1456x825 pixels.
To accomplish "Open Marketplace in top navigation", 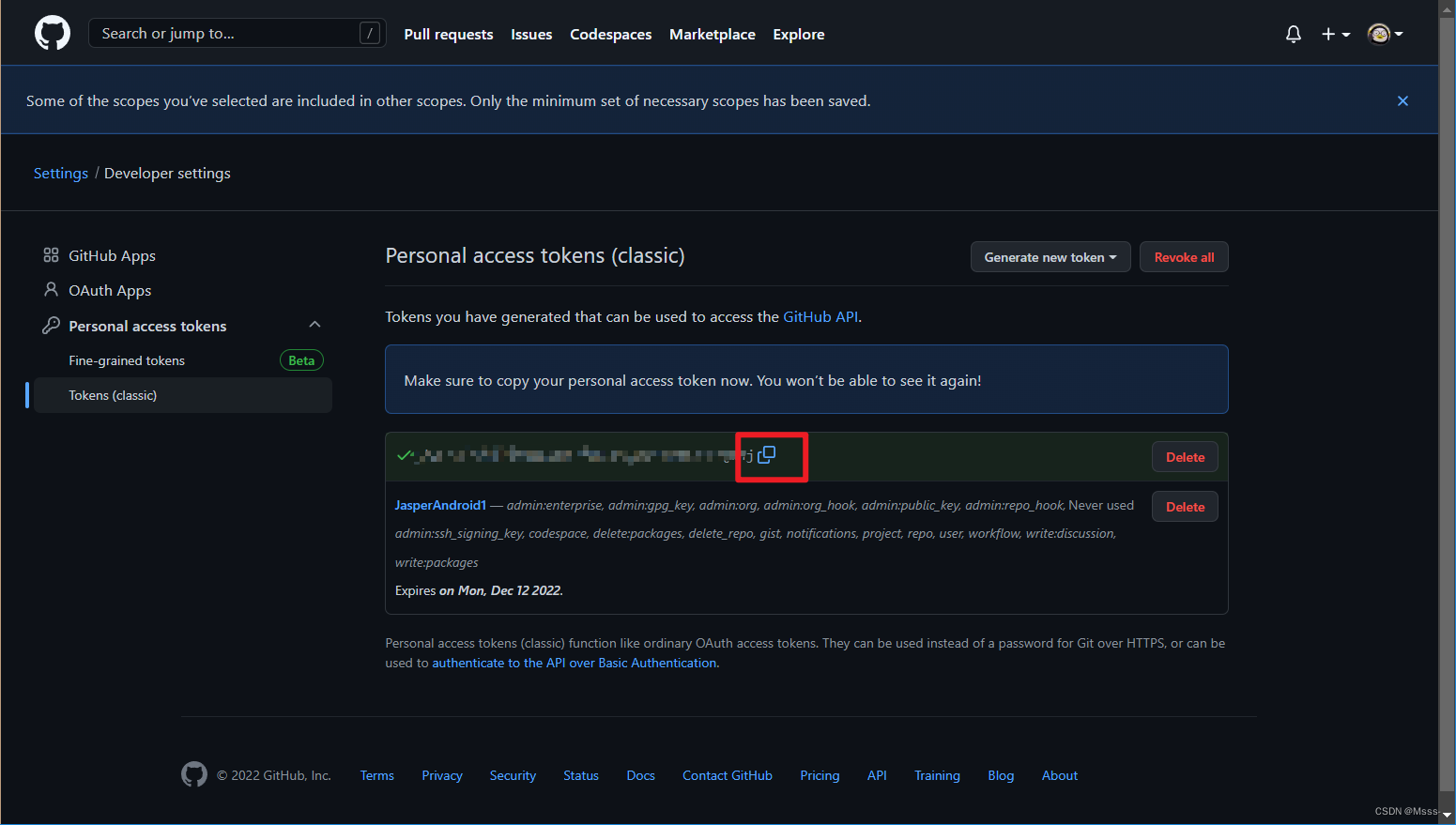I will point(713,34).
